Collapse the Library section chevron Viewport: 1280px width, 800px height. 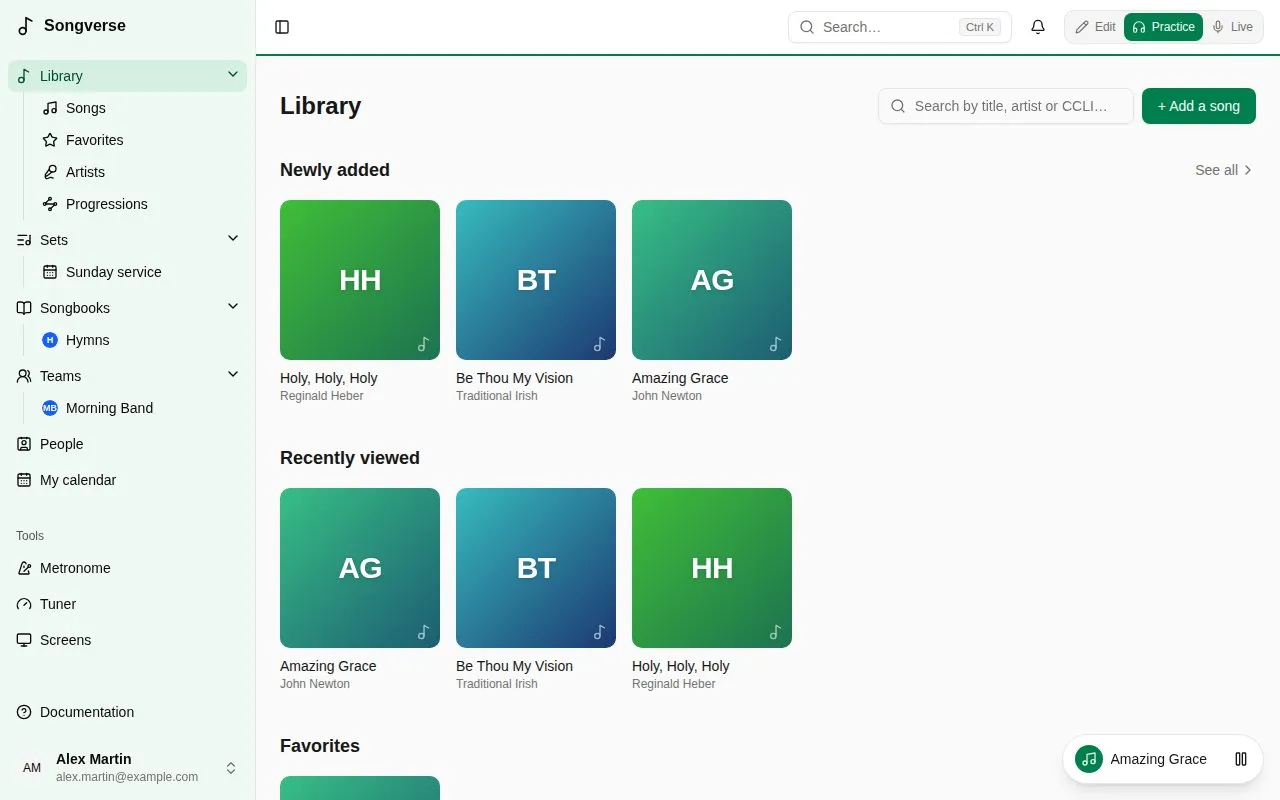pyautogui.click(x=233, y=75)
